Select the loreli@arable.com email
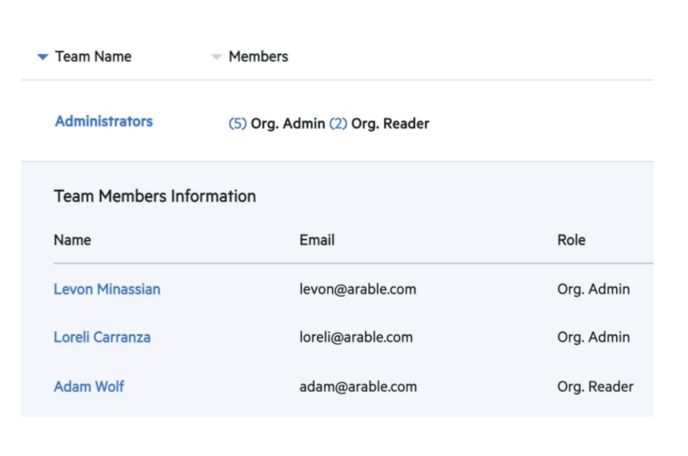Image resolution: width=688 pixels, height=456 pixels. 356,337
